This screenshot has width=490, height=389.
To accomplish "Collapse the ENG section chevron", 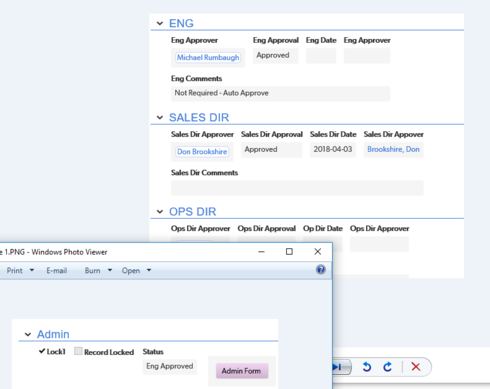I will click(x=160, y=23).
